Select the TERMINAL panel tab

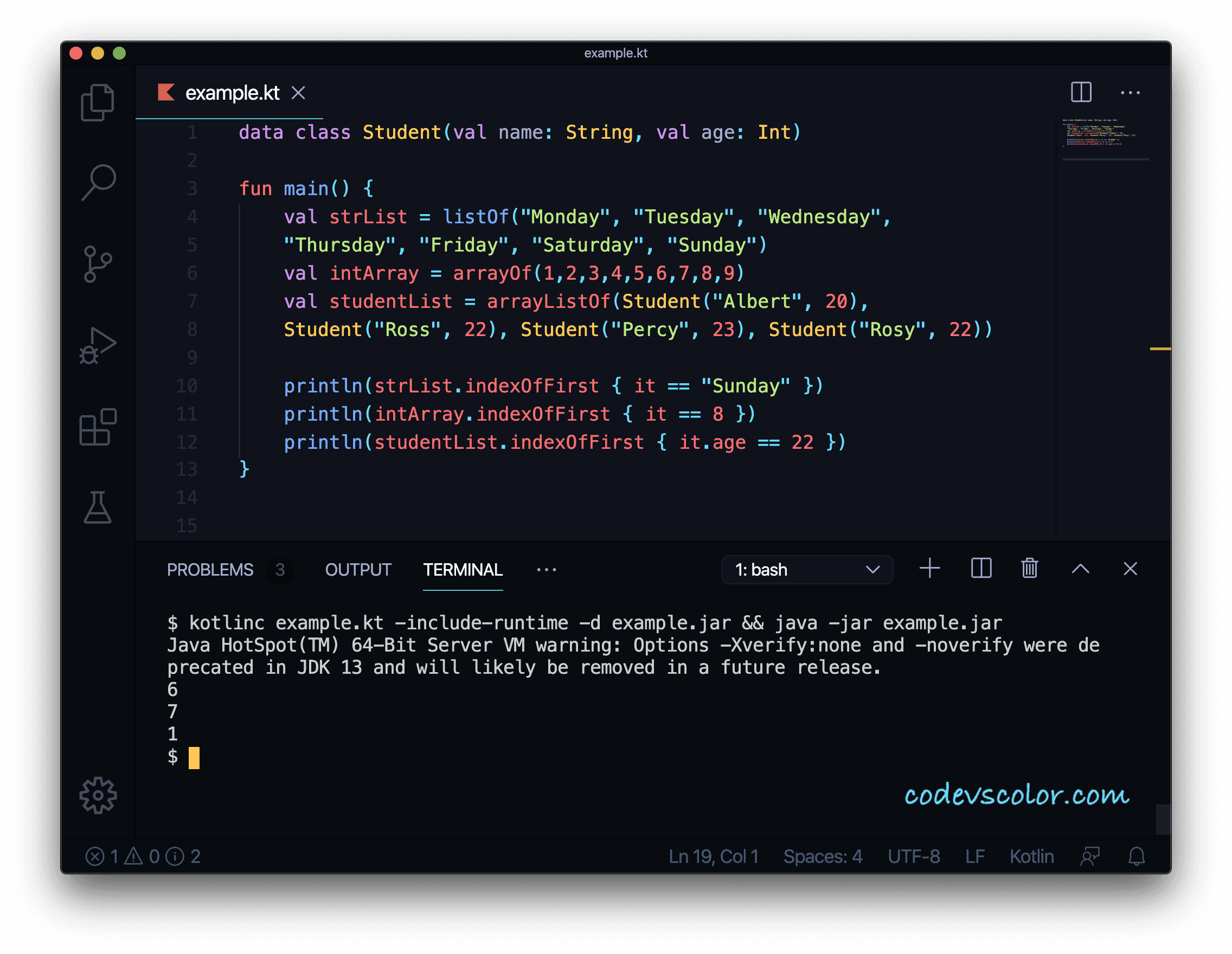coord(463,570)
